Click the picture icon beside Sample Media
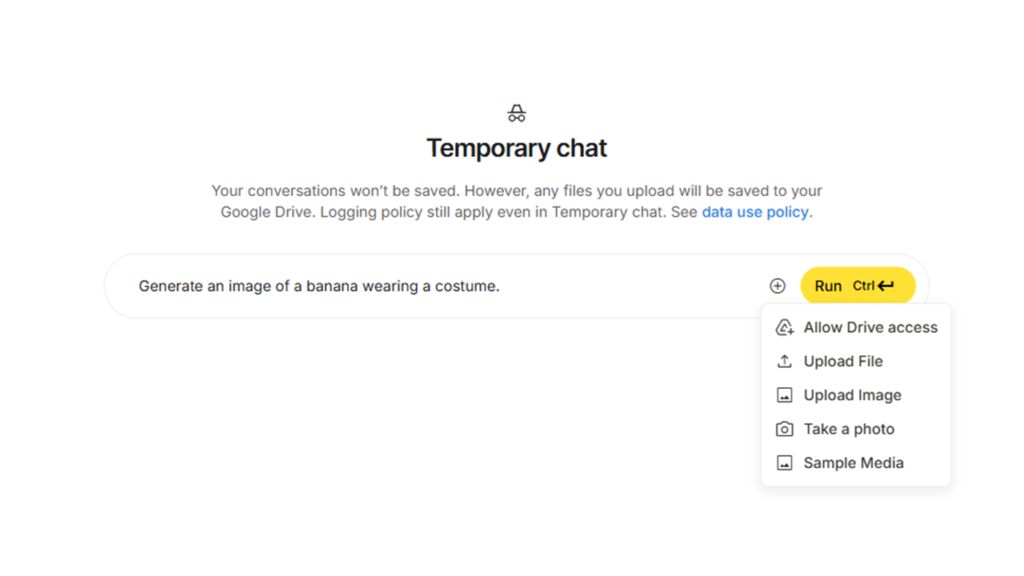 coord(784,463)
